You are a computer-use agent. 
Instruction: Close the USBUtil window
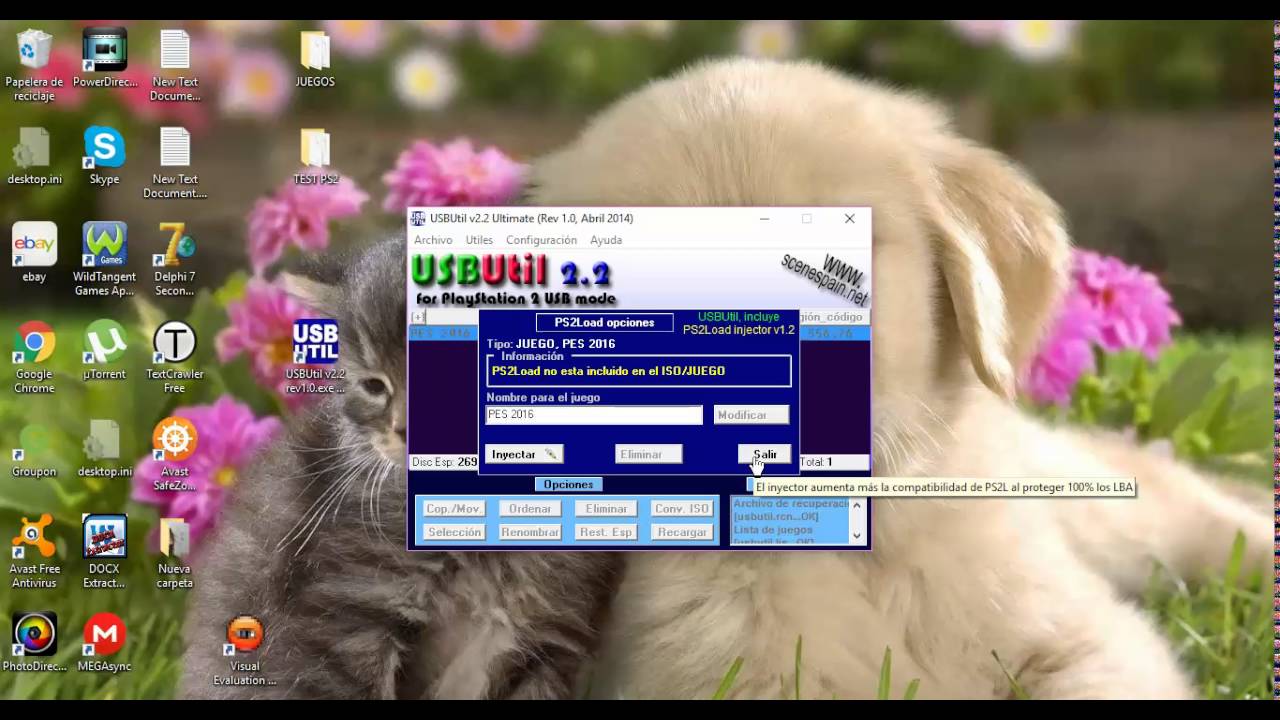(849, 218)
